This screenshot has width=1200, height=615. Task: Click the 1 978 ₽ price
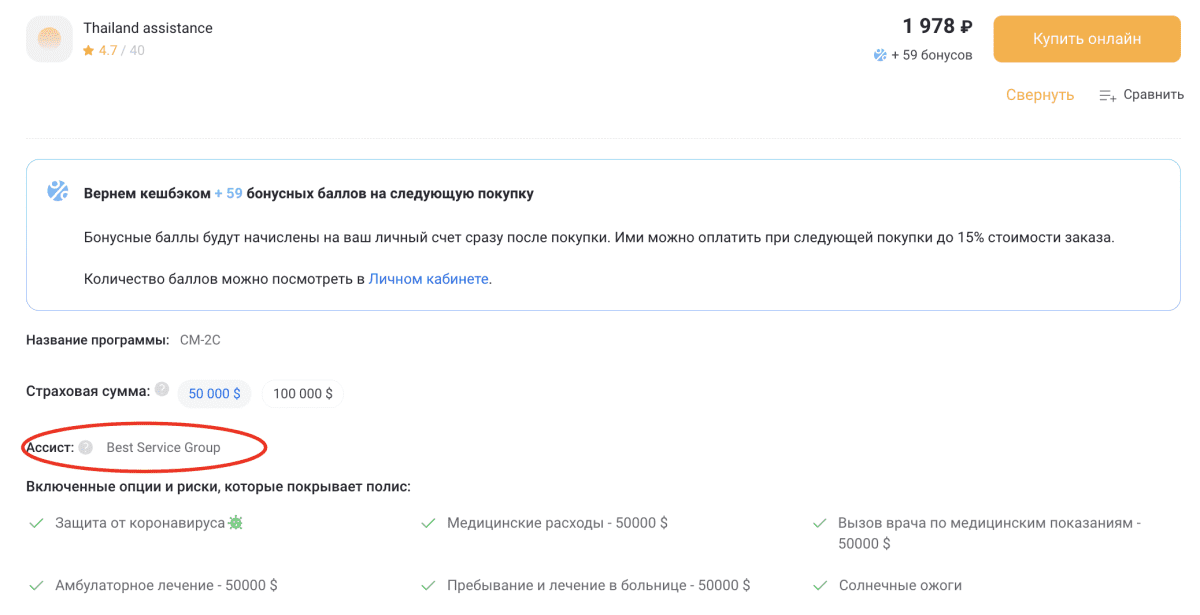(937, 27)
